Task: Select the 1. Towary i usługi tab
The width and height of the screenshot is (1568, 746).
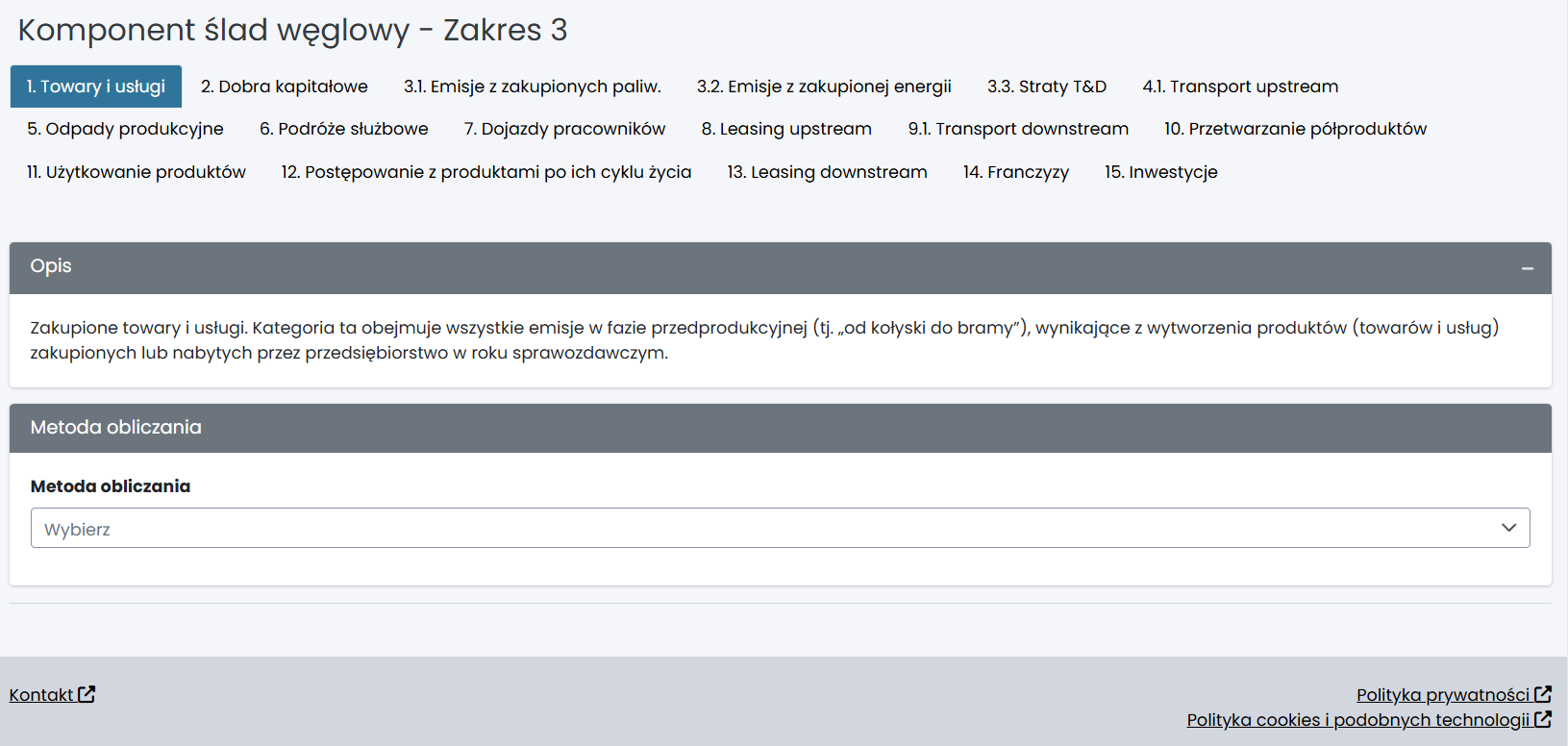Action: [x=96, y=87]
